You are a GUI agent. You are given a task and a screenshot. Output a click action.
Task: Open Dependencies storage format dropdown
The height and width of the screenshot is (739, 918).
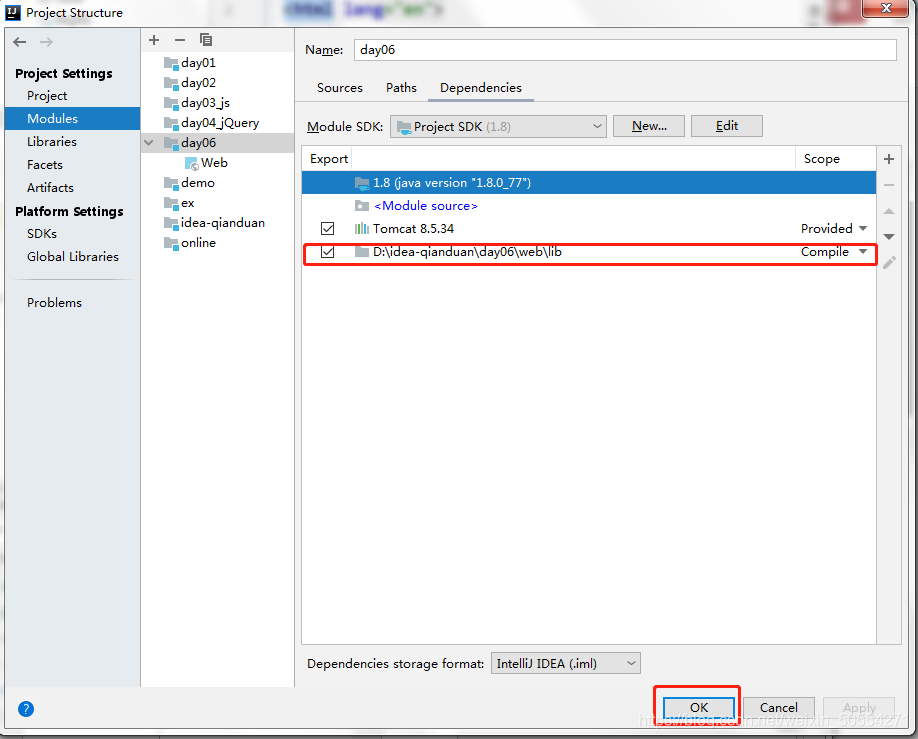click(x=566, y=663)
